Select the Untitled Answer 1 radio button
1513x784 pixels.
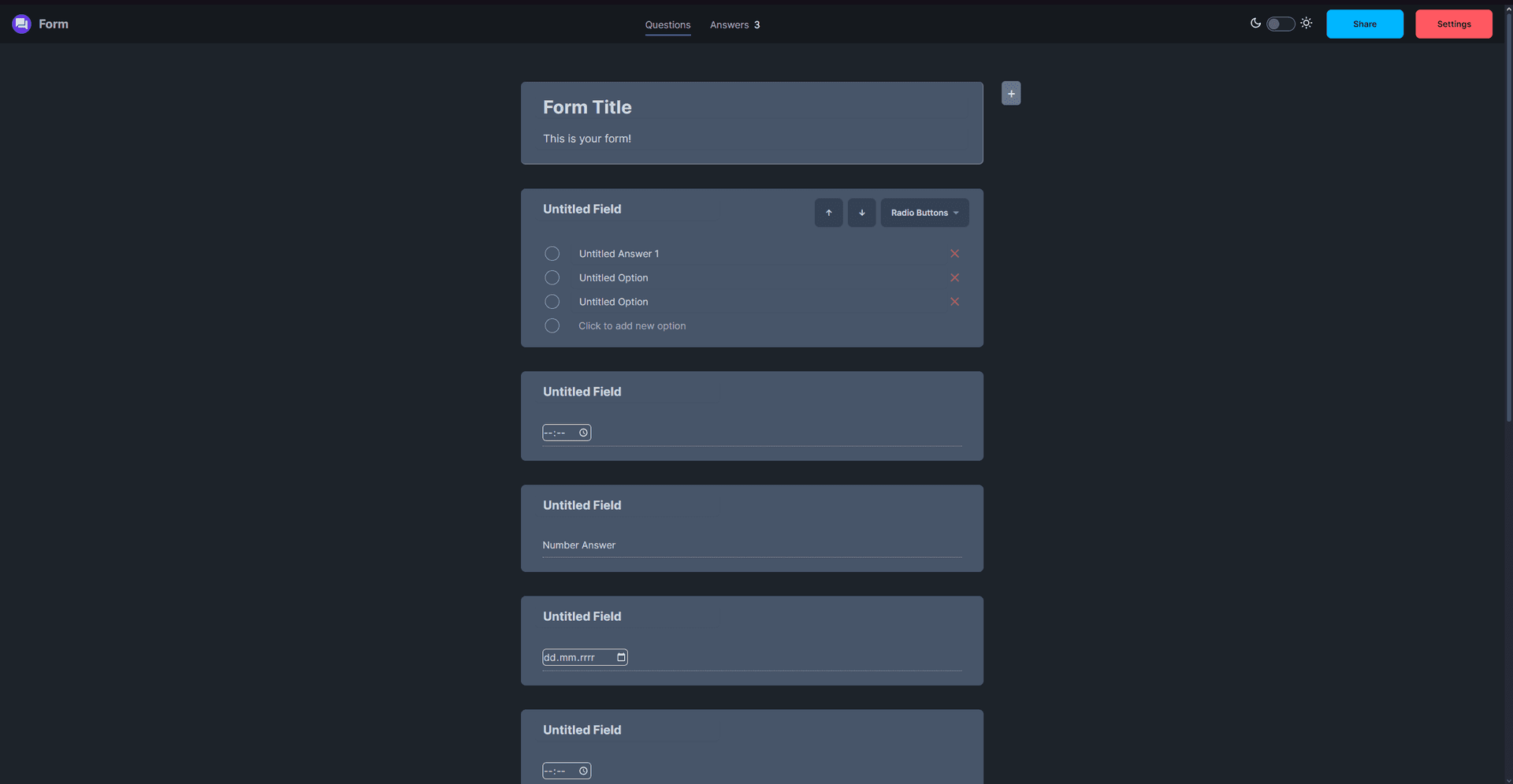click(552, 254)
